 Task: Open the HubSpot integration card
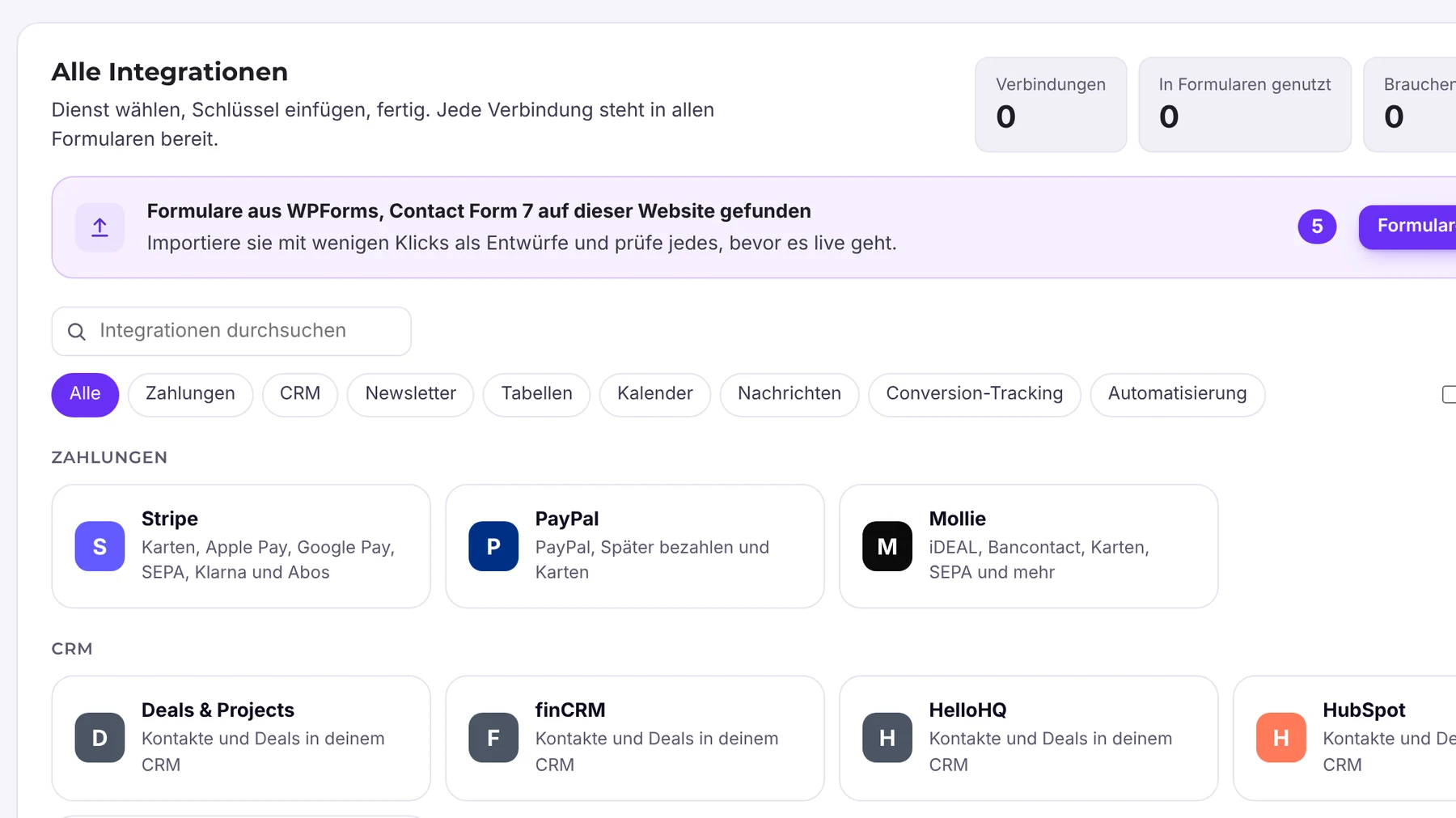1345,738
